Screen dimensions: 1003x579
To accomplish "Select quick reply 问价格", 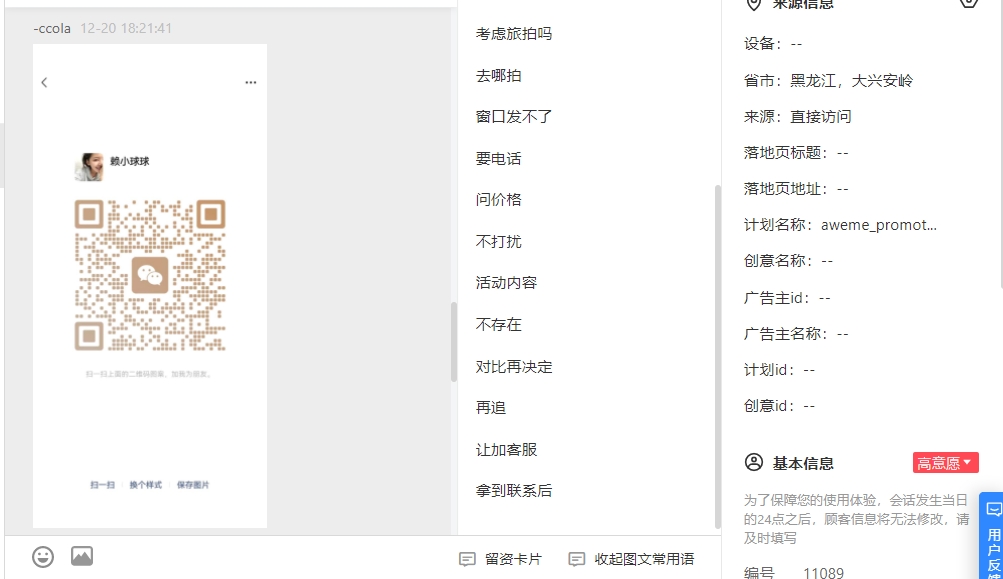I will (x=498, y=200).
